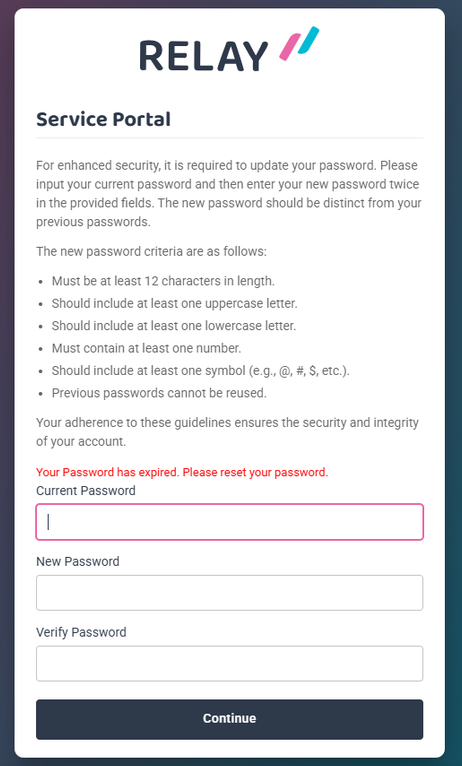Click the uppercase letter requirement bullet
The image size is (462, 766).
175,303
